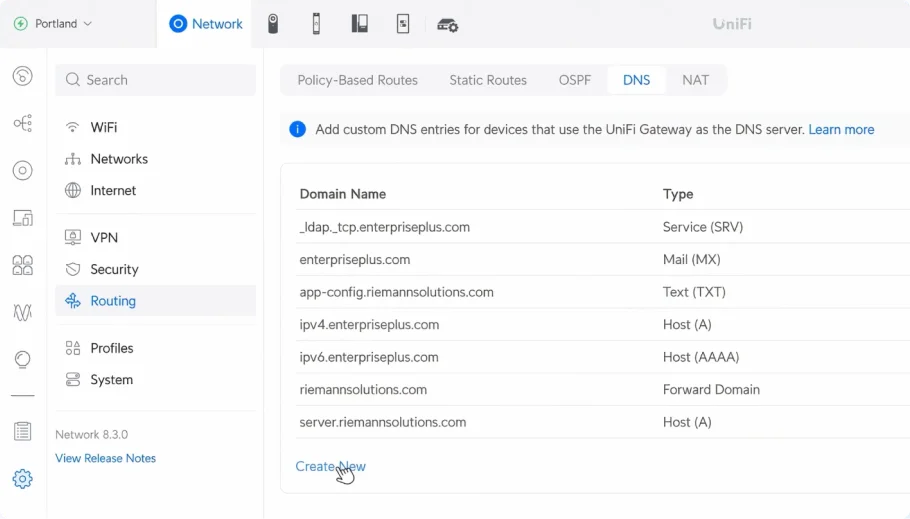910x519 pixels.
Task: Click the Text (TXT) type cell
Action: [x=694, y=292]
